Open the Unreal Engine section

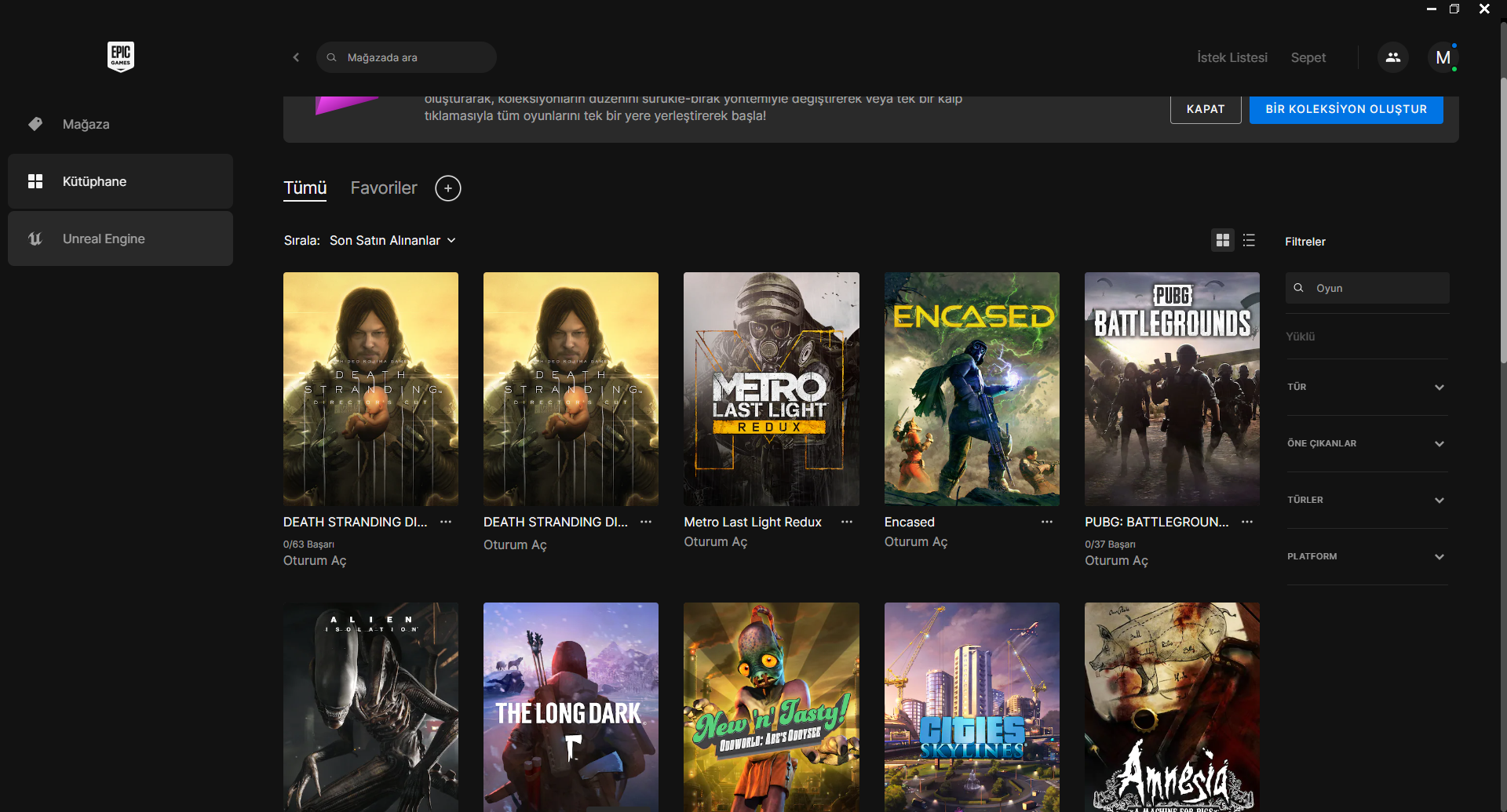point(121,239)
